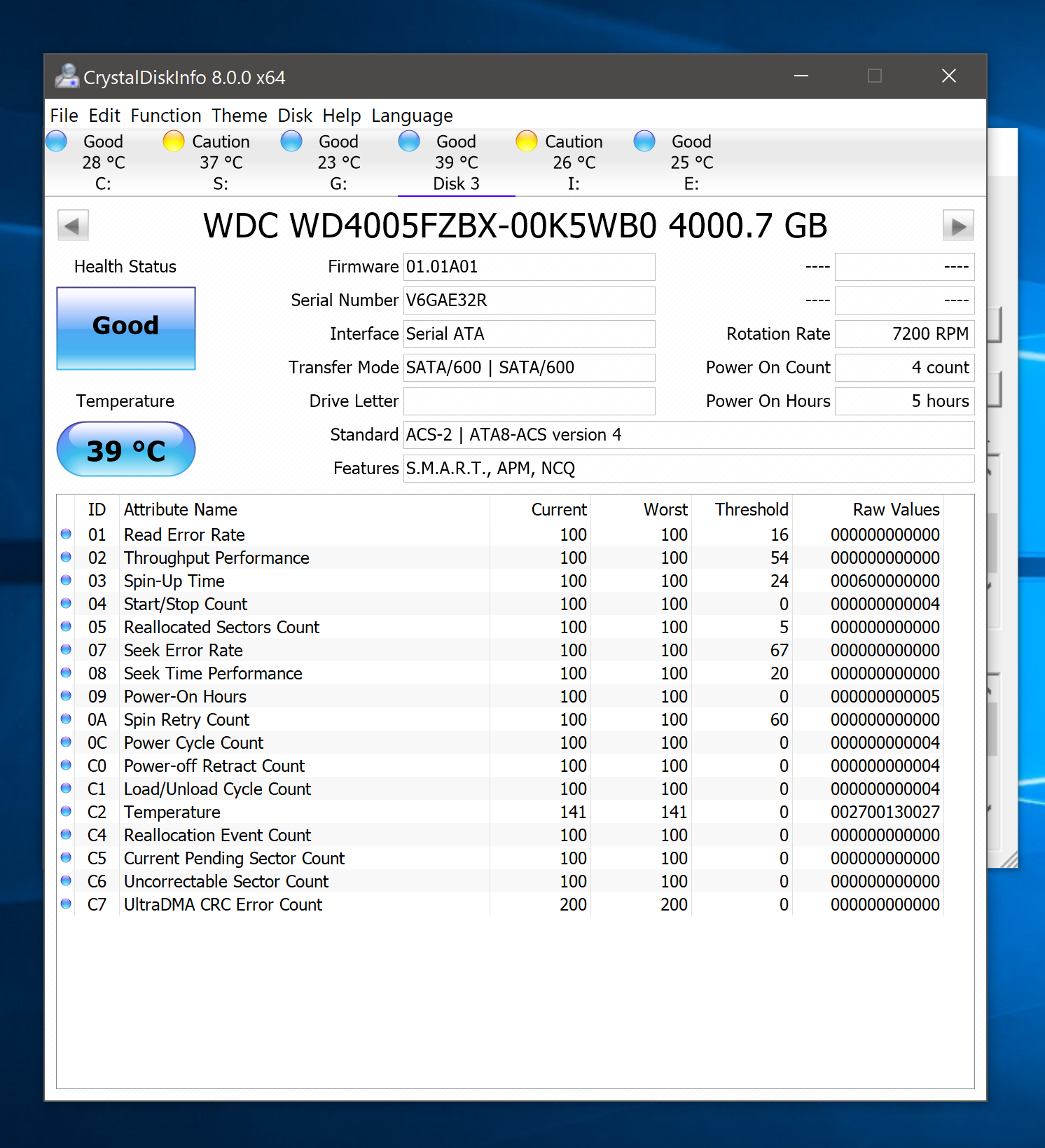Open the Help menu
Viewport: 1045px width, 1148px height.
[x=341, y=116]
